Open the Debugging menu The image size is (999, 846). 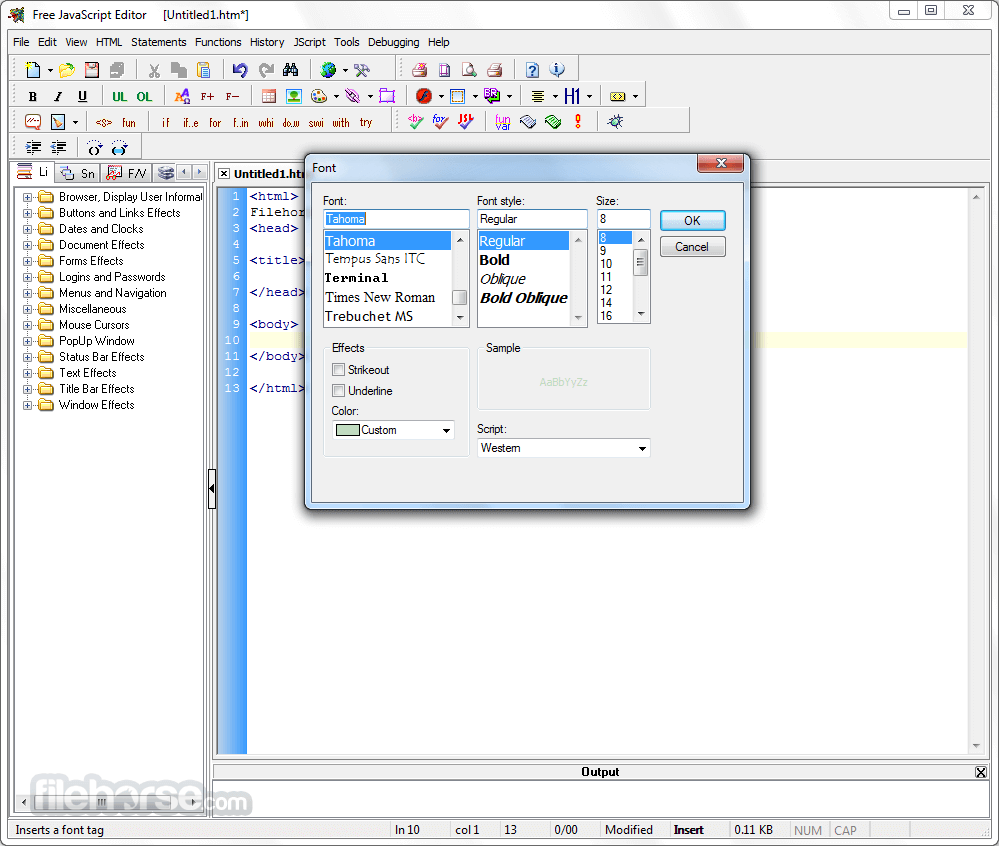tap(393, 42)
